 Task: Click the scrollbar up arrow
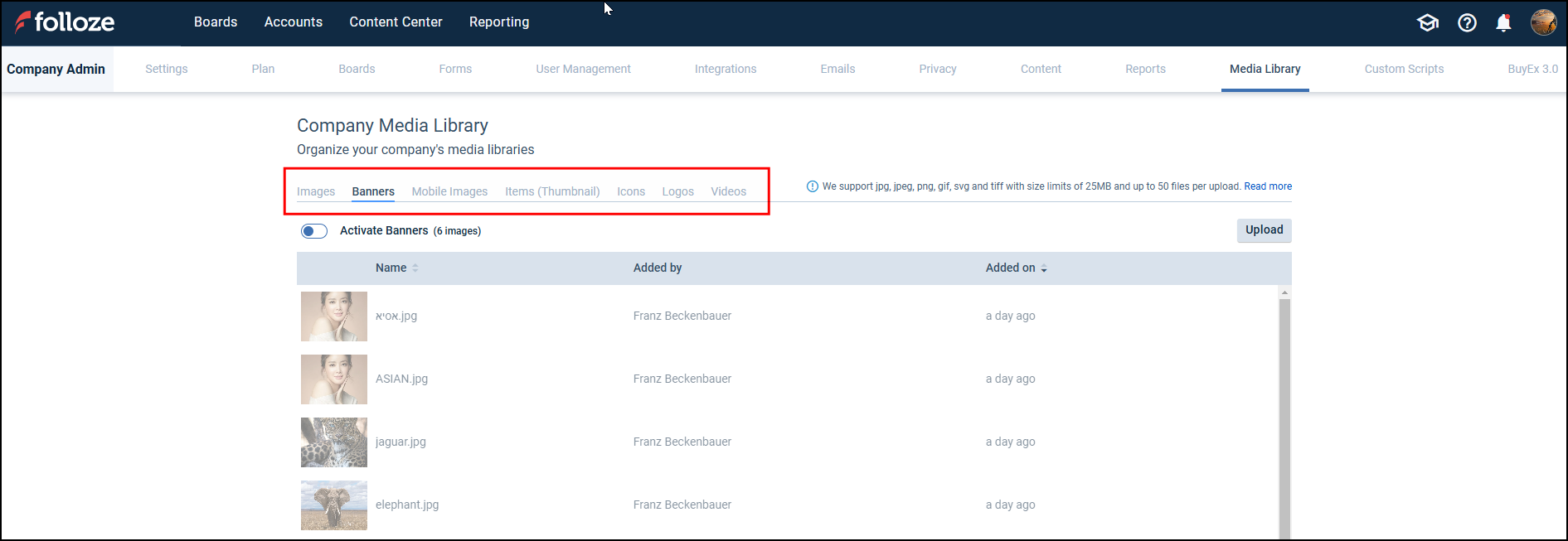tap(1284, 292)
